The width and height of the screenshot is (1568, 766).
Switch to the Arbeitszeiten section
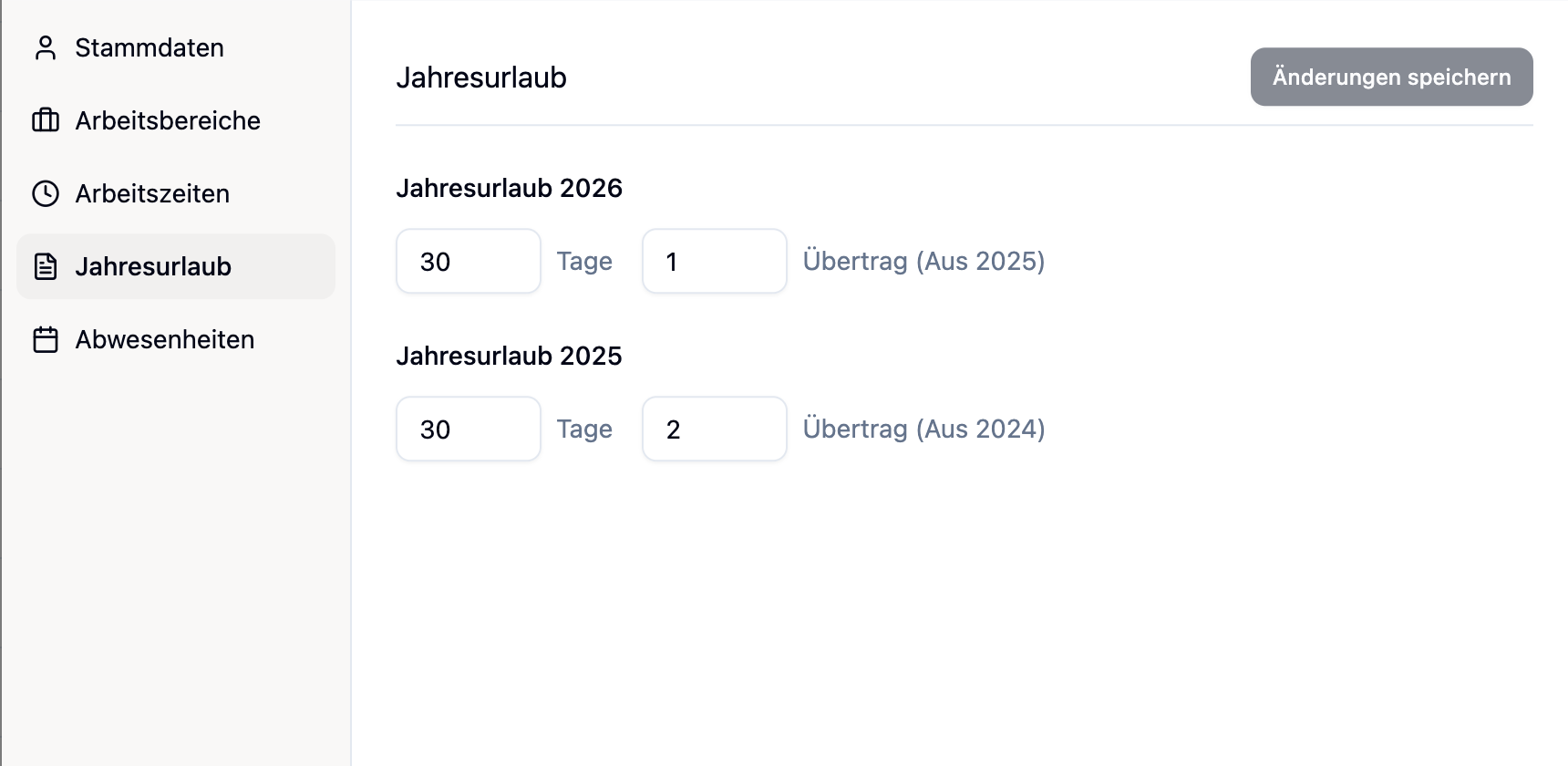[152, 193]
